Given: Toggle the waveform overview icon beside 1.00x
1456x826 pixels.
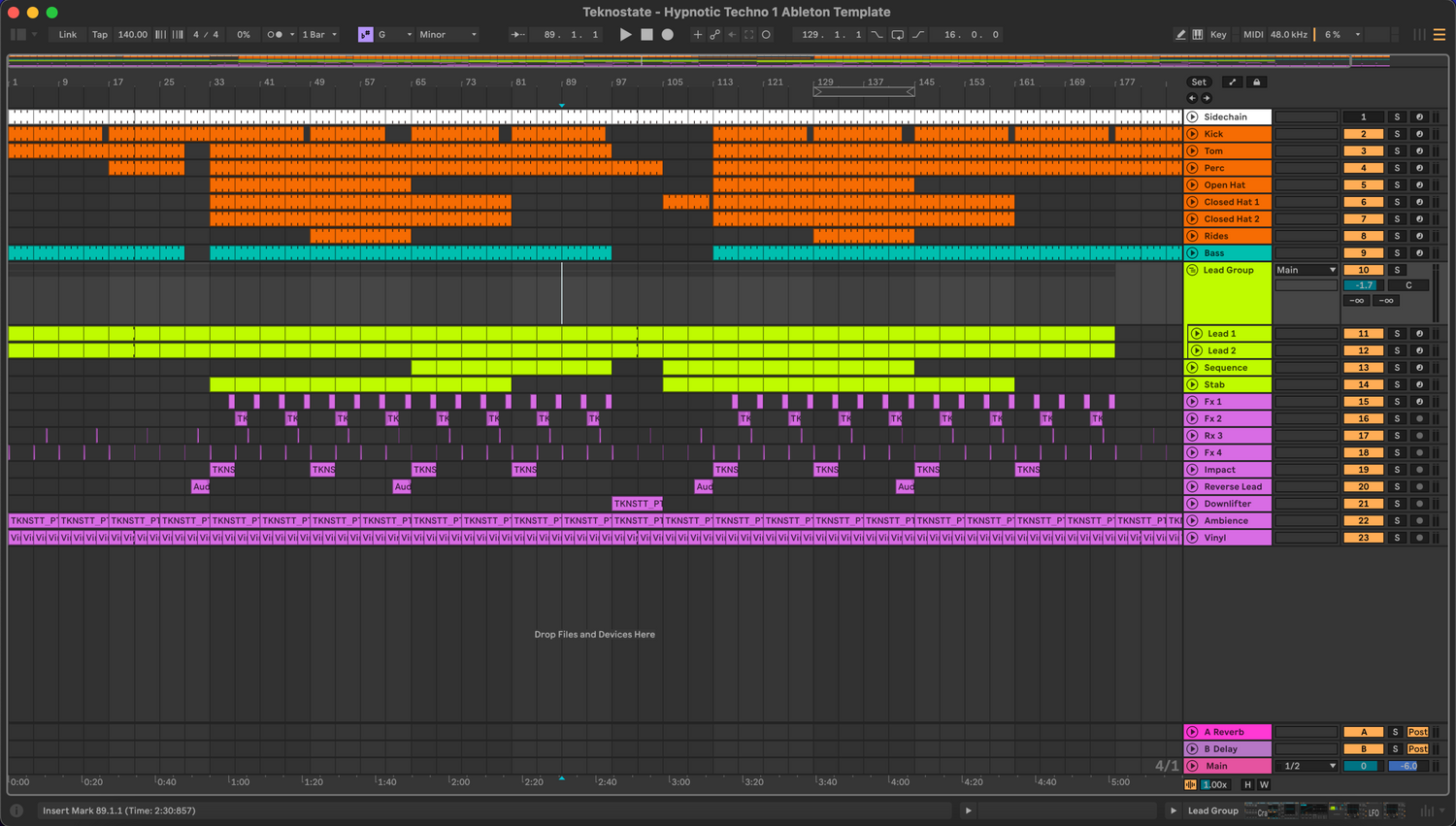Looking at the screenshot, I should click(1191, 784).
